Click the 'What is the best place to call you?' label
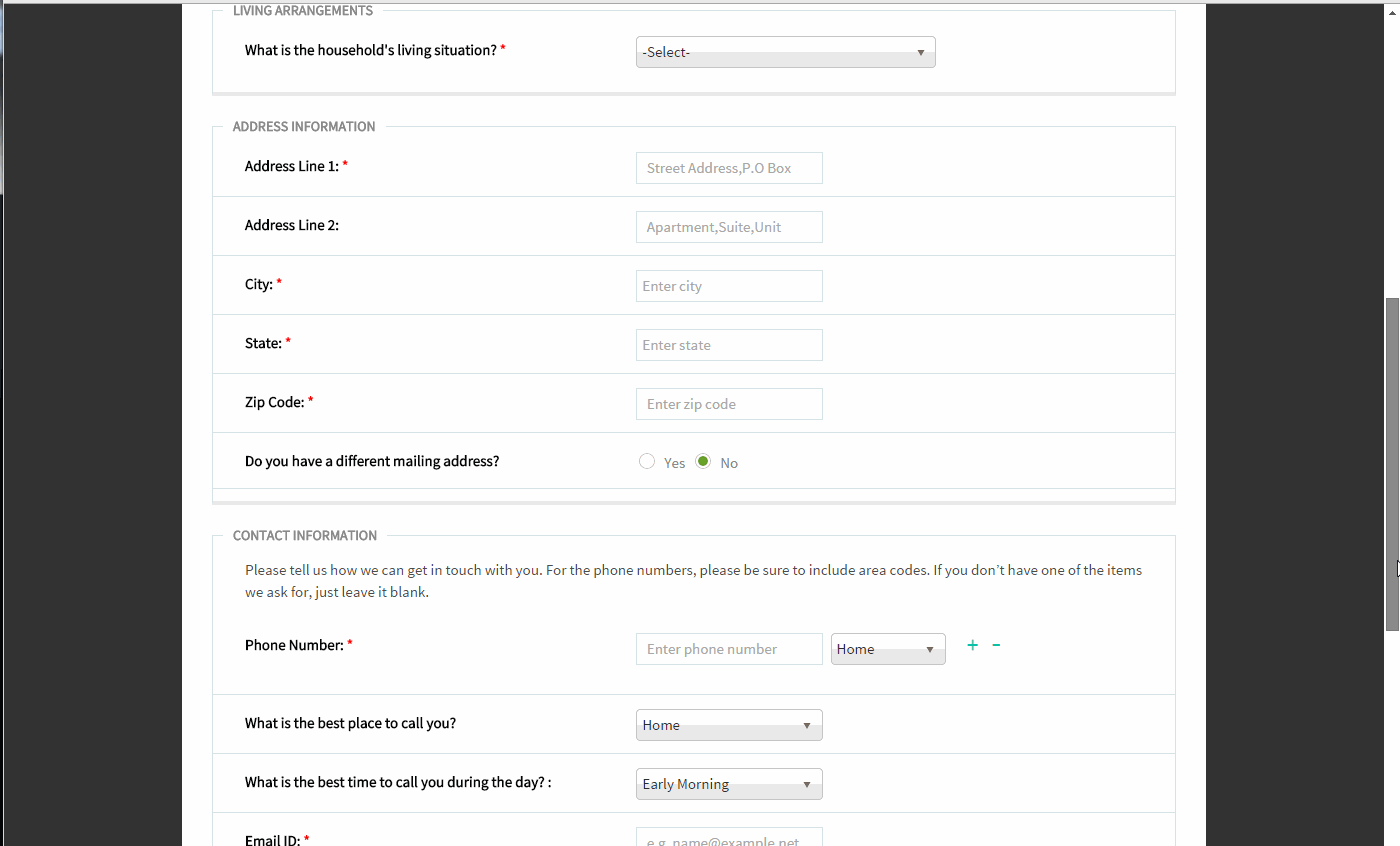This screenshot has width=1400, height=846. 350,723
